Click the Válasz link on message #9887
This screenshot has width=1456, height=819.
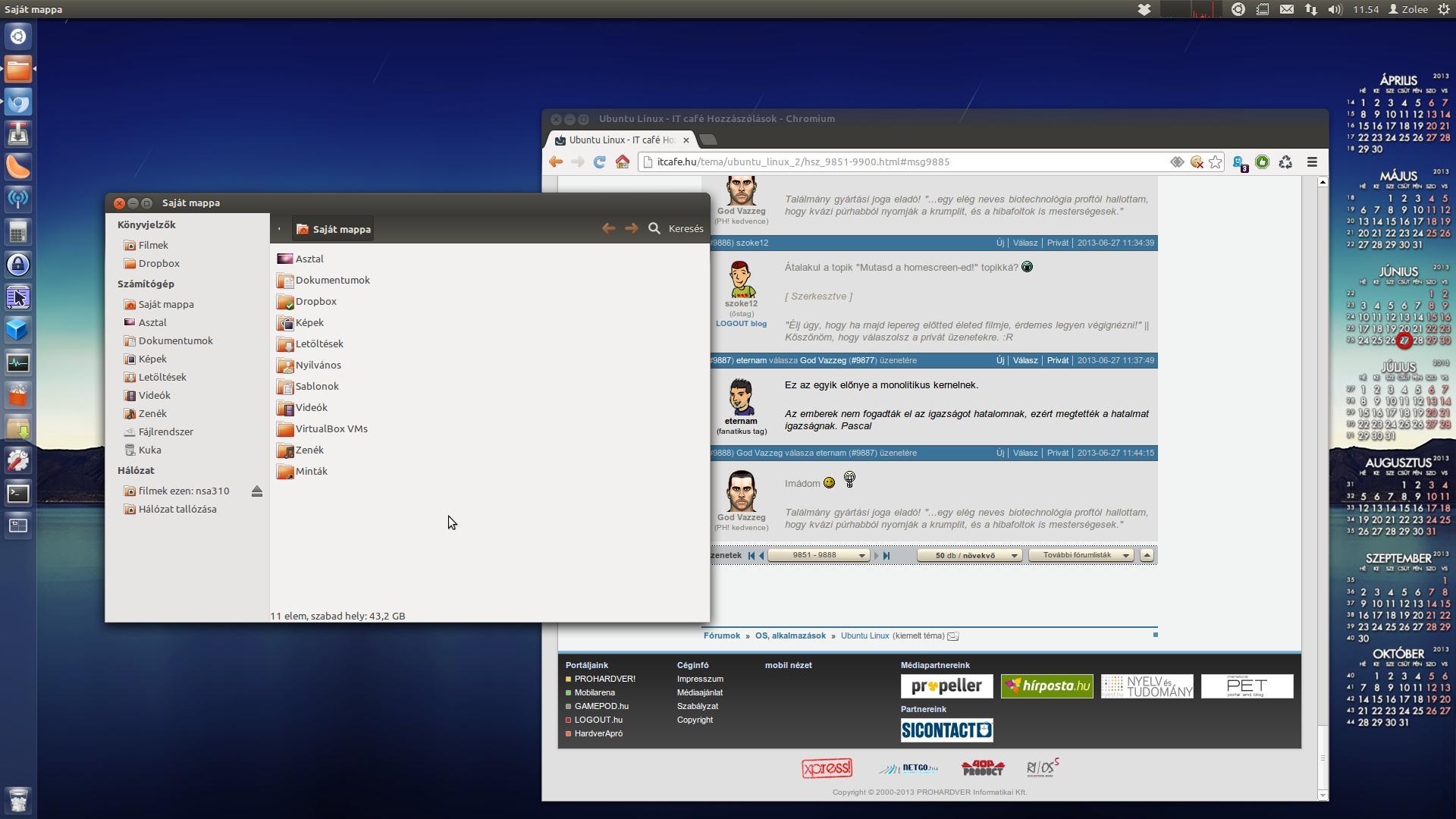pyautogui.click(x=1025, y=360)
